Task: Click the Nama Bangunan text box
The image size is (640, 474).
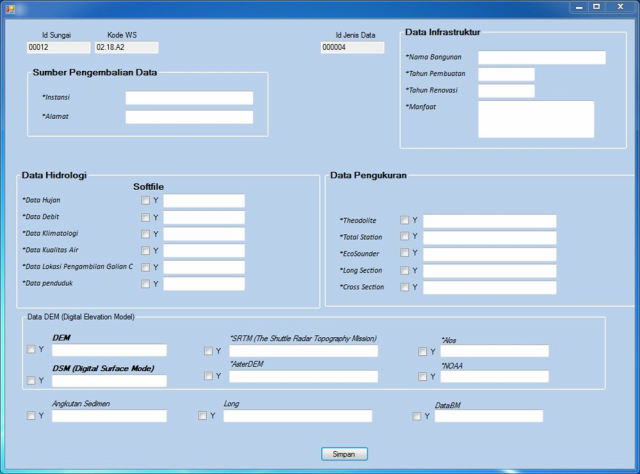Action: [x=541, y=58]
